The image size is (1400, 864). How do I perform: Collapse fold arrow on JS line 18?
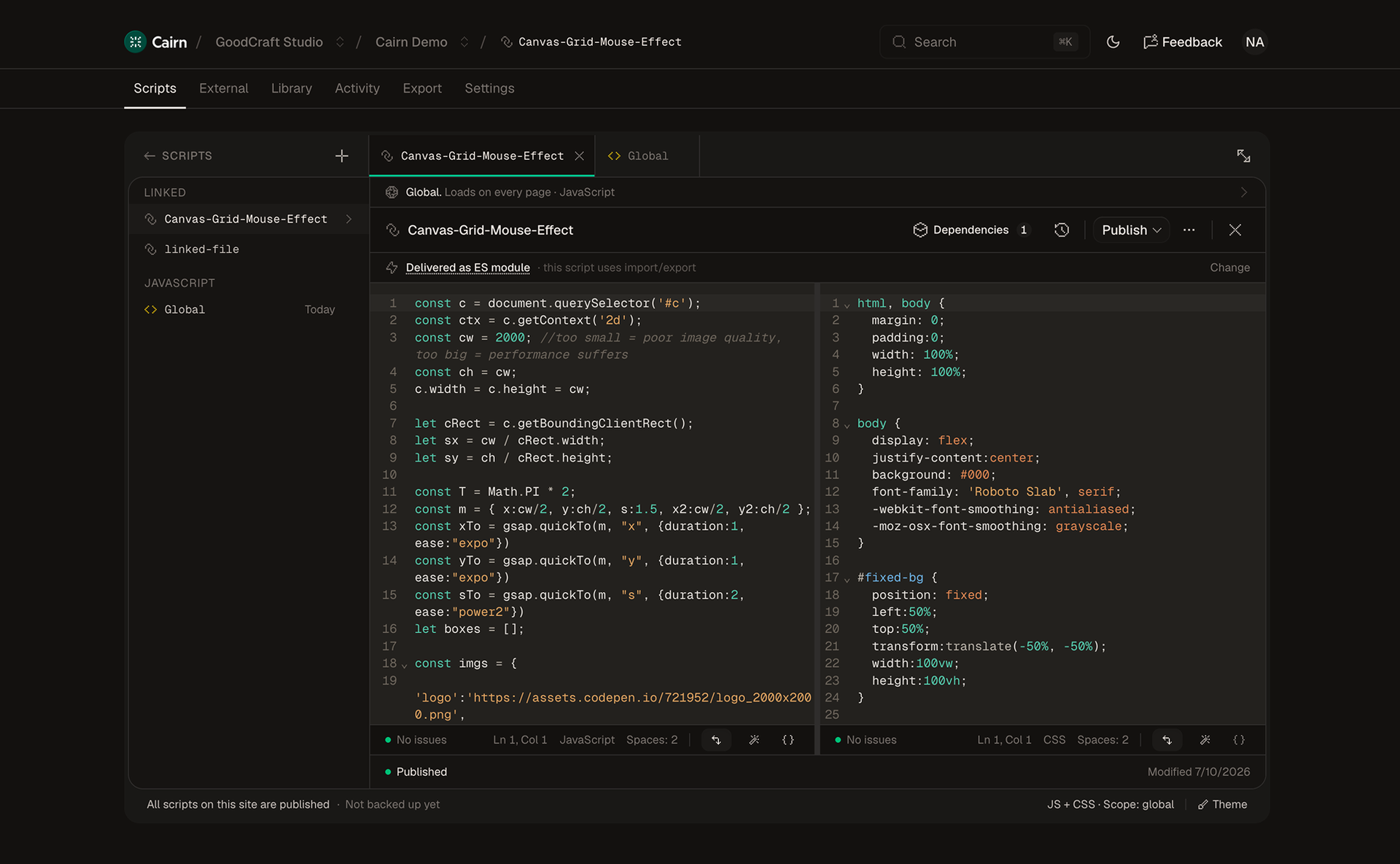coord(405,665)
